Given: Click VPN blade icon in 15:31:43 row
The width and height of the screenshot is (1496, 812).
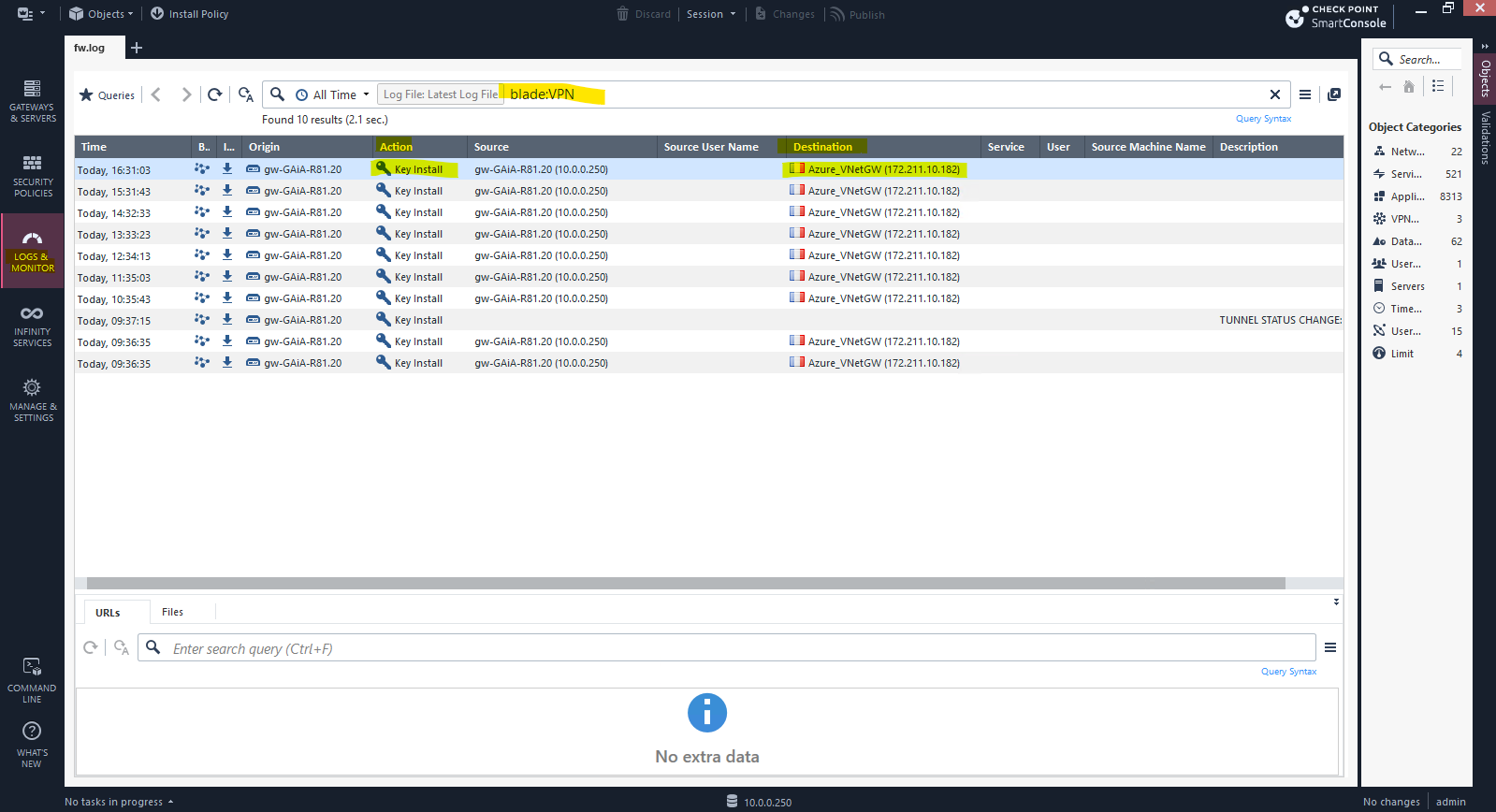Looking at the screenshot, I should (x=201, y=191).
